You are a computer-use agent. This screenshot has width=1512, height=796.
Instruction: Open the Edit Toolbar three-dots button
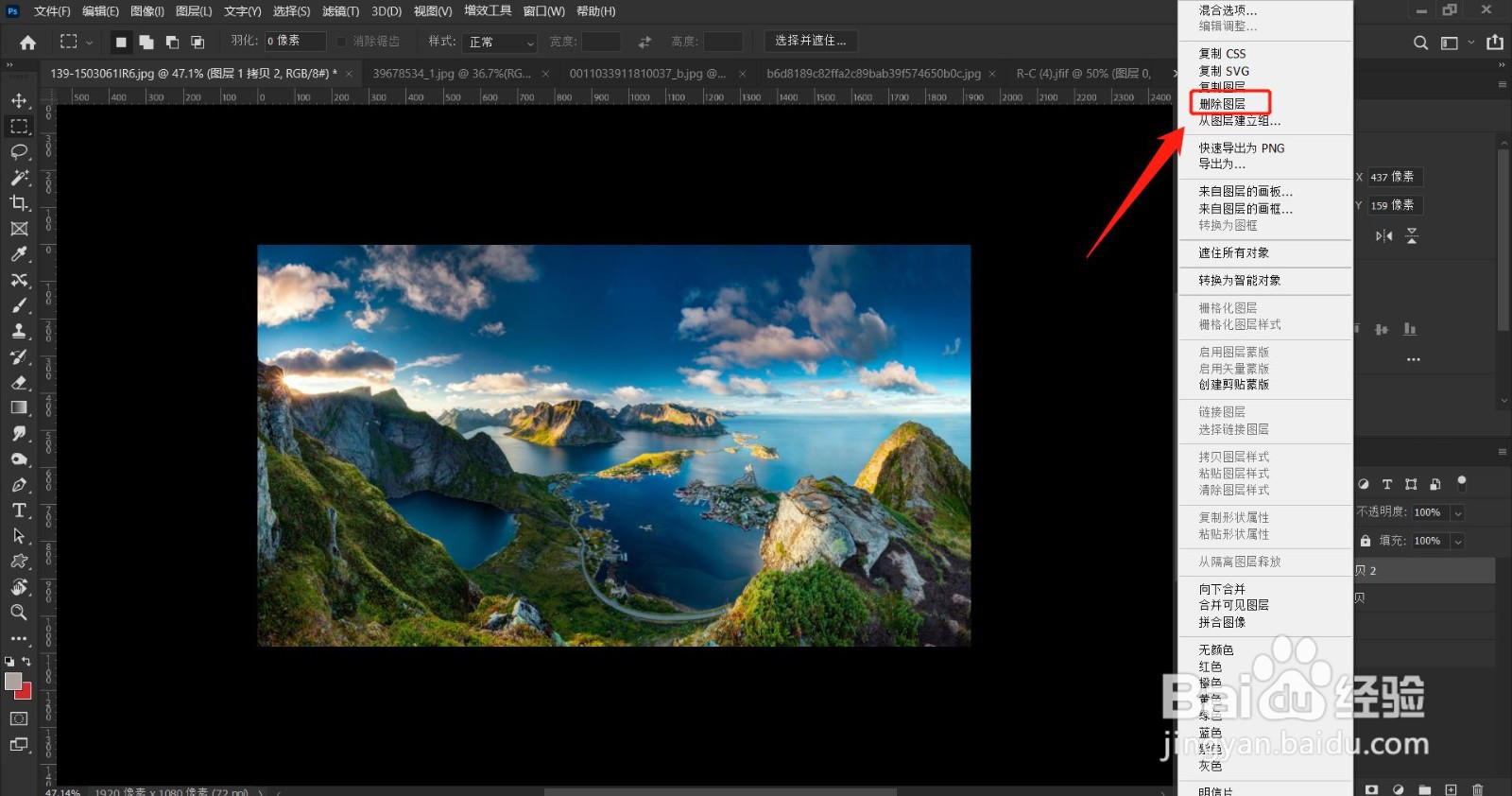coord(19,638)
